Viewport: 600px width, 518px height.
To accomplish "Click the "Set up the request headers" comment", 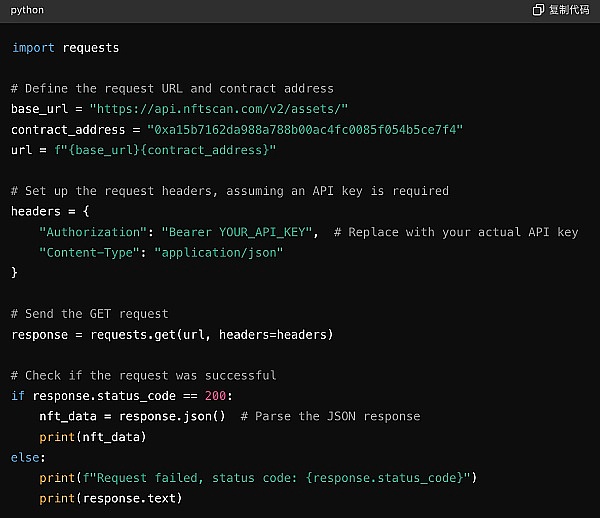I will pyautogui.click(x=229, y=191).
